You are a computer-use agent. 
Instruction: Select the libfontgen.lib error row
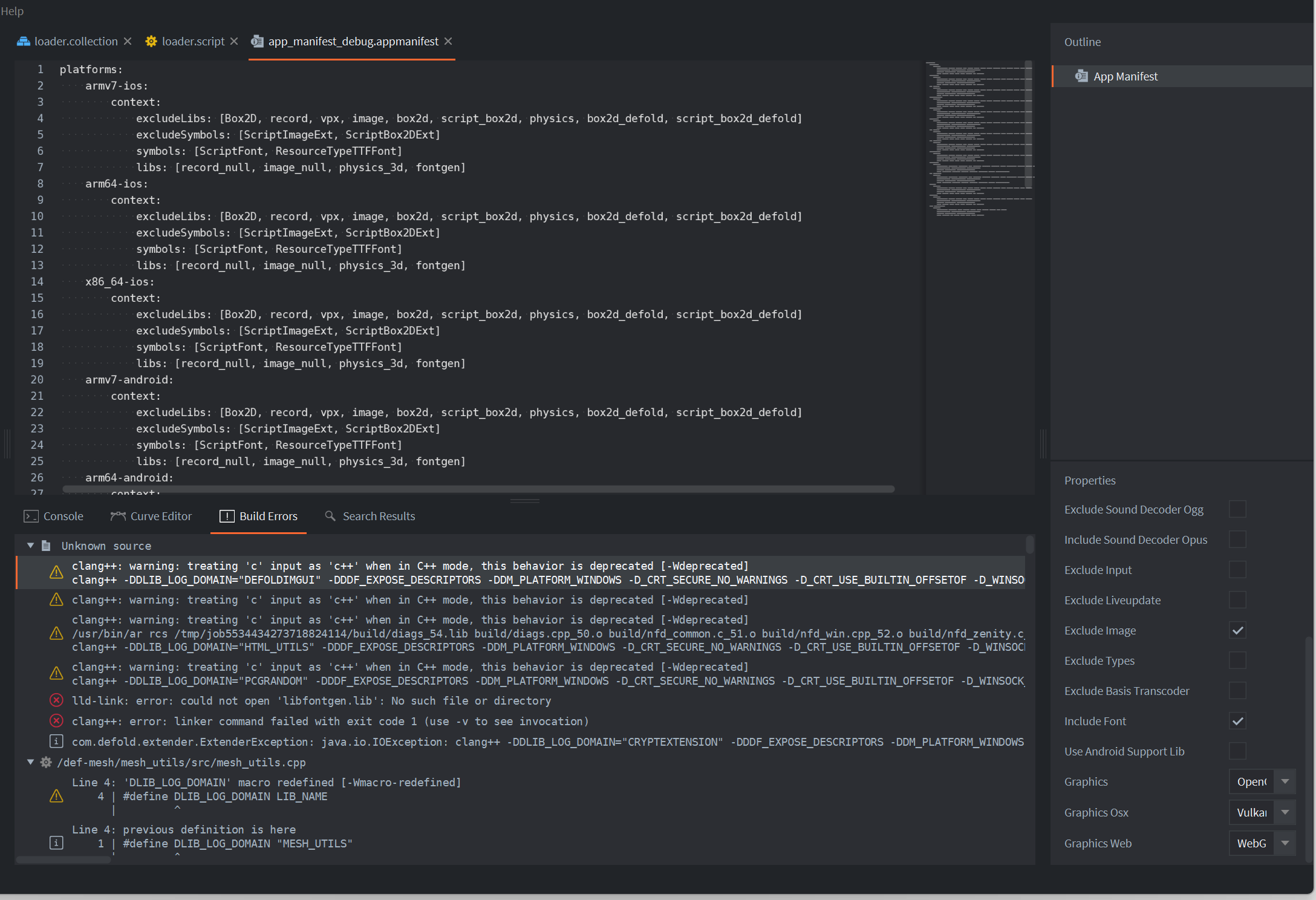click(x=520, y=700)
